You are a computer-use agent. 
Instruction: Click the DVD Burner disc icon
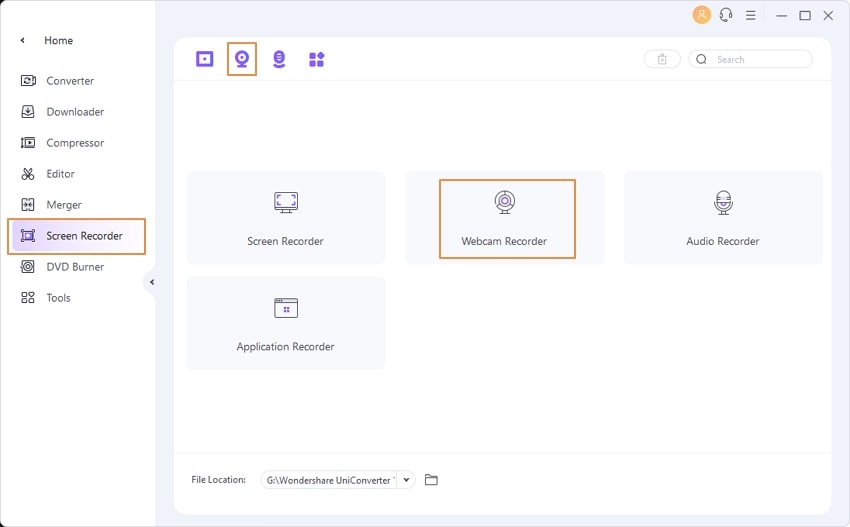[28, 267]
